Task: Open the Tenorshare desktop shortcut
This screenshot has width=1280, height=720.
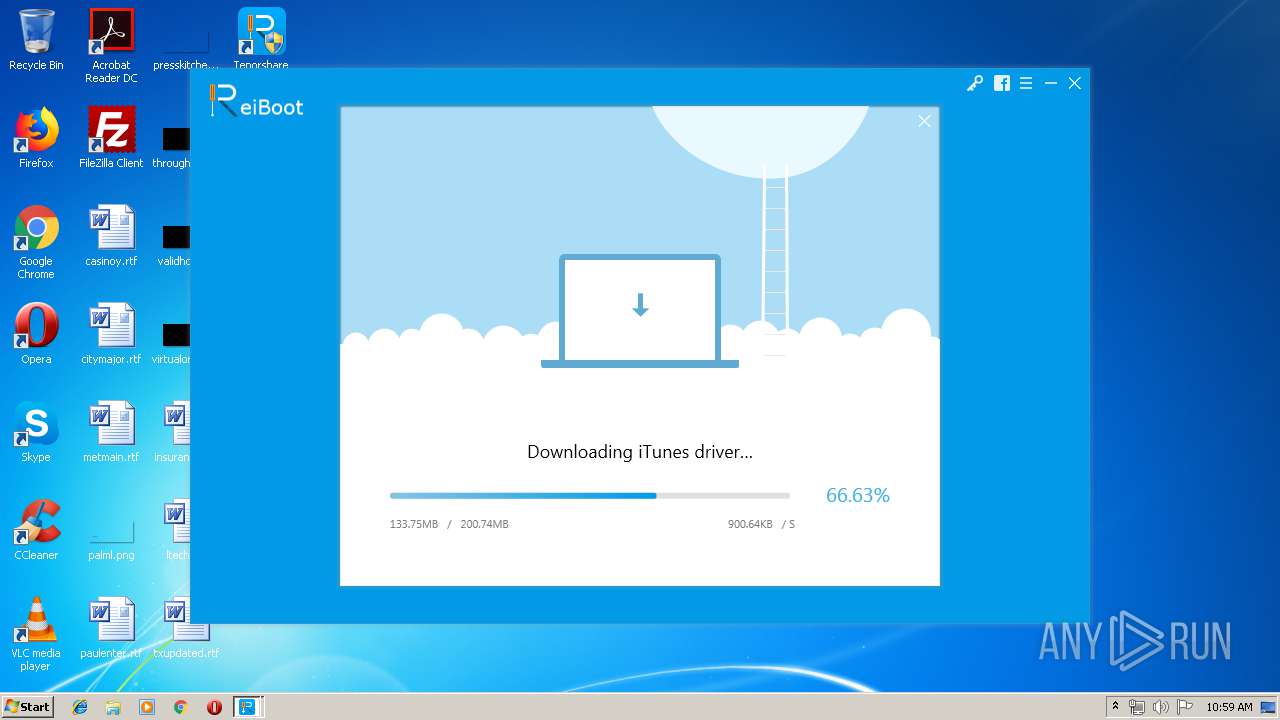Action: 261,40
